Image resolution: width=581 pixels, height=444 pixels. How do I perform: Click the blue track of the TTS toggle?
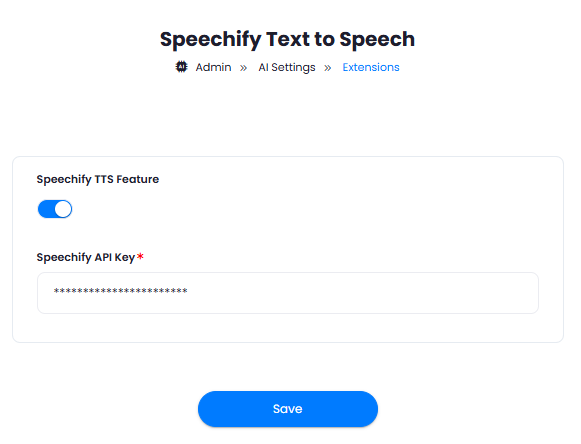coord(46,209)
